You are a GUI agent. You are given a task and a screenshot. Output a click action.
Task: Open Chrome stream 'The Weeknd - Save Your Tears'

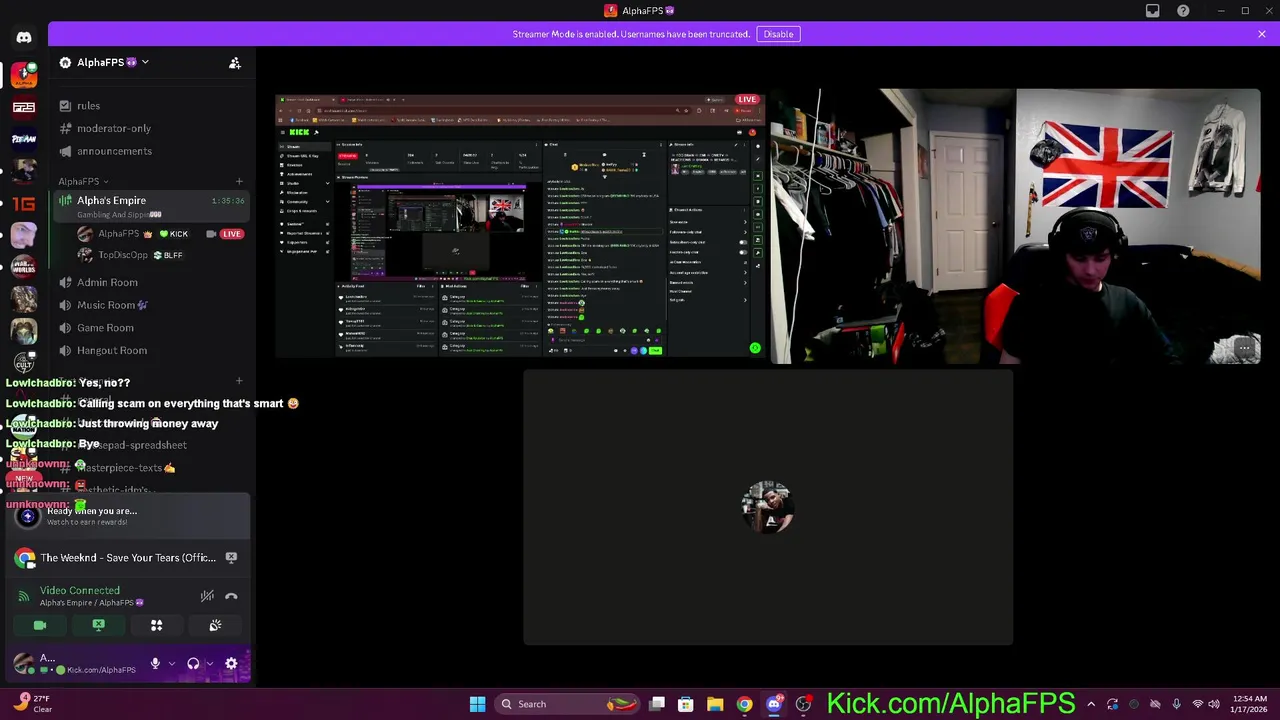[x=128, y=558]
